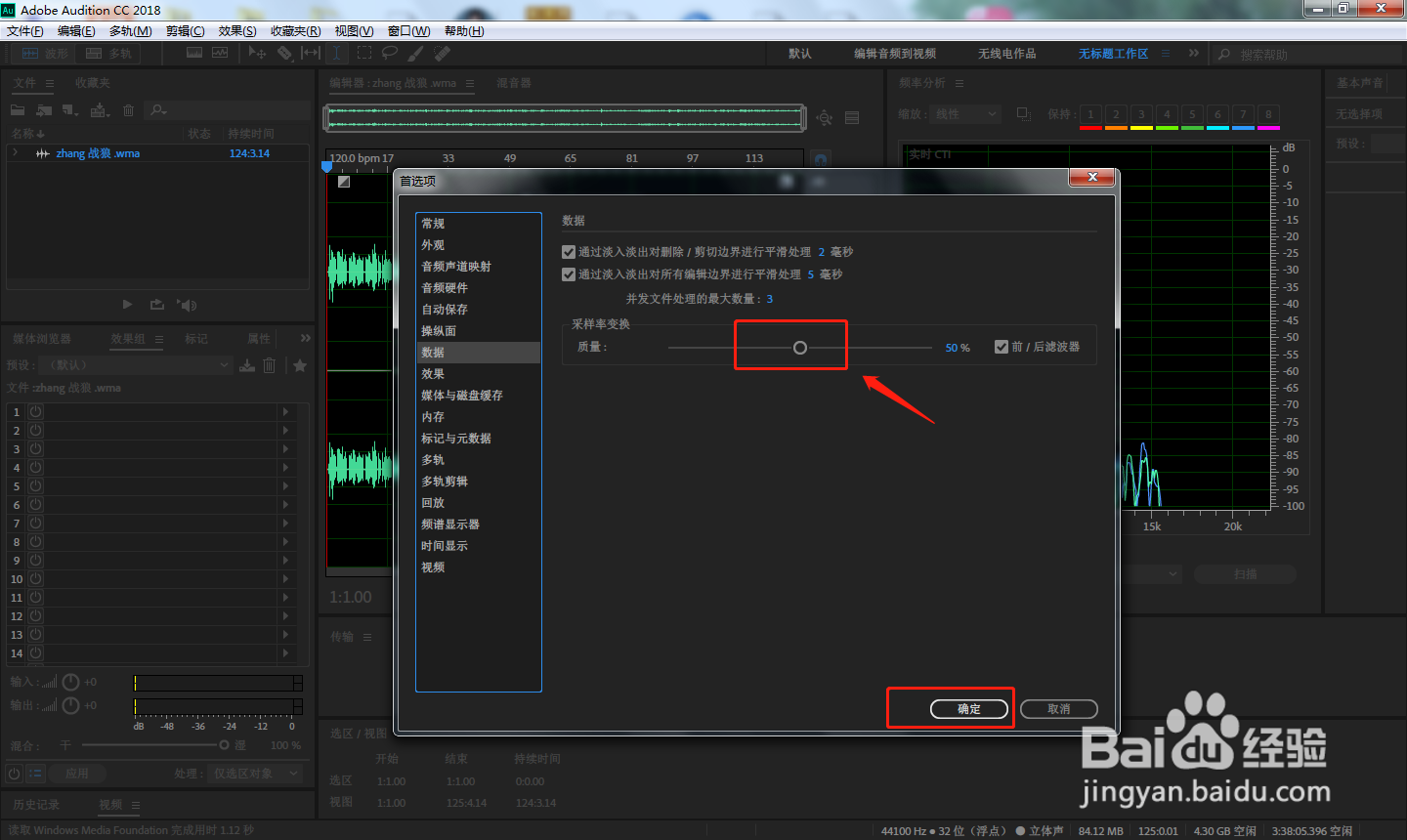Click 取消 button in Preferences dialog

1059,709
